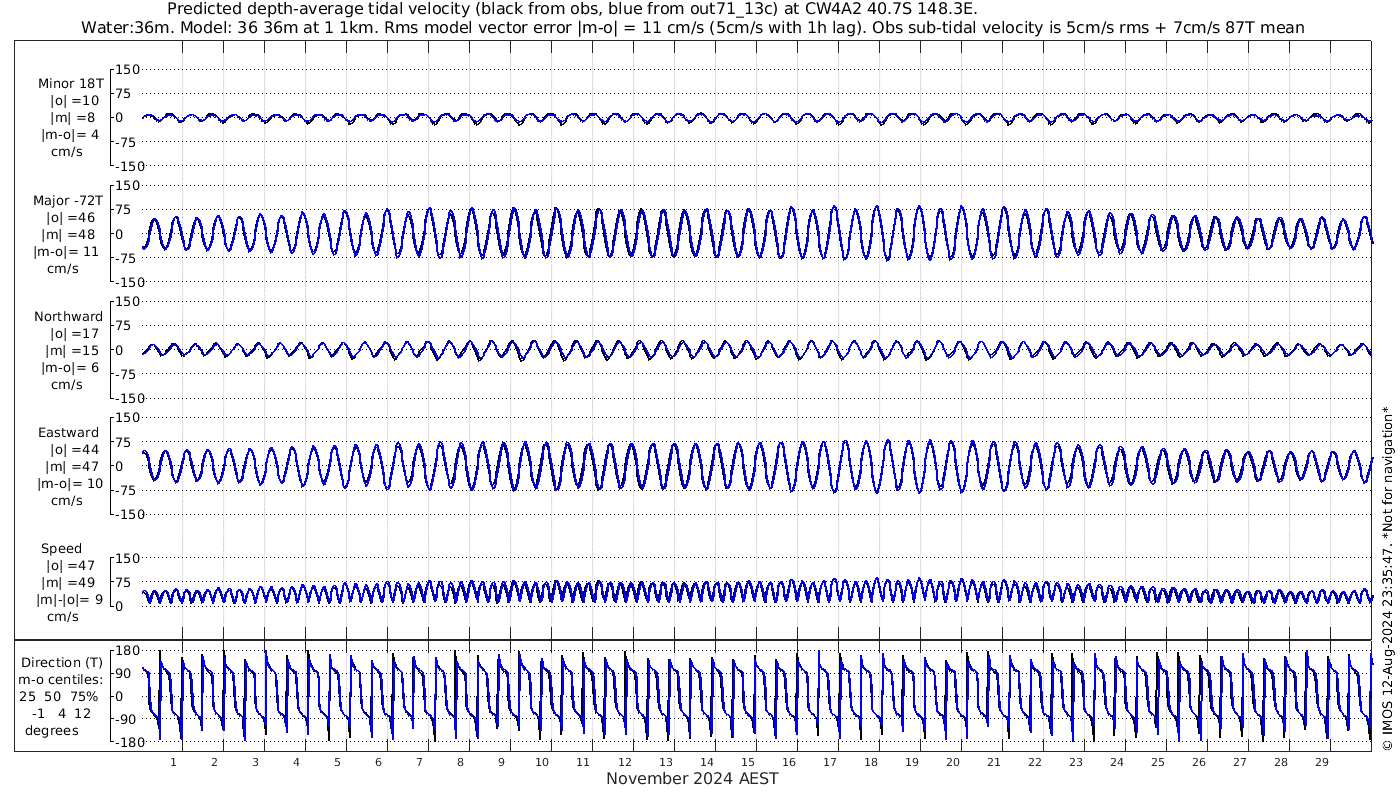Click the 'degrees' unit label
Screen dimensions: 1400x800
[52, 730]
